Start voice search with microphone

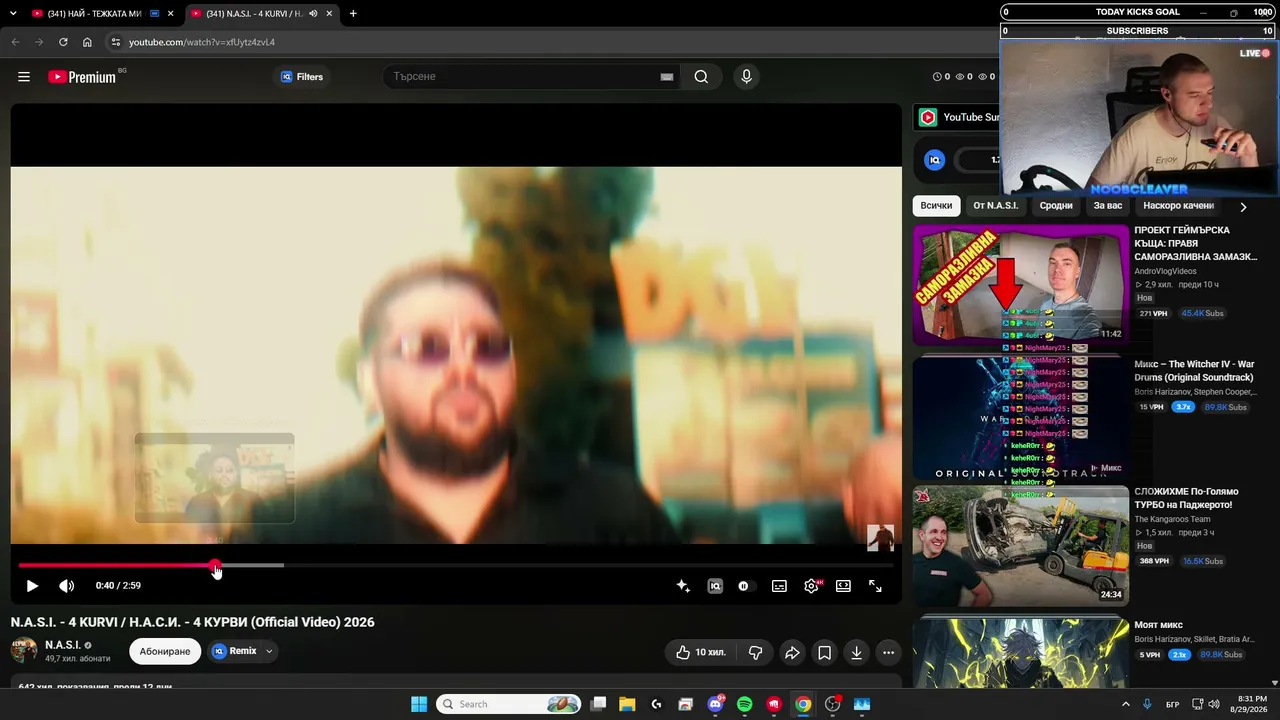click(x=746, y=77)
